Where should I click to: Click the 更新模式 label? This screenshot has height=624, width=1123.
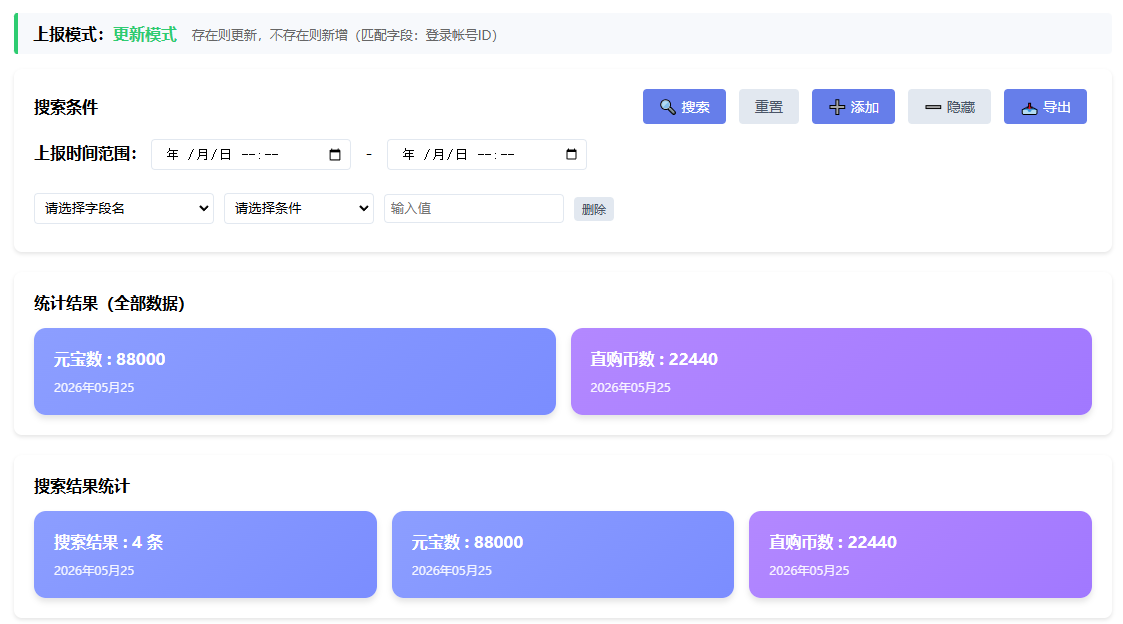[145, 34]
